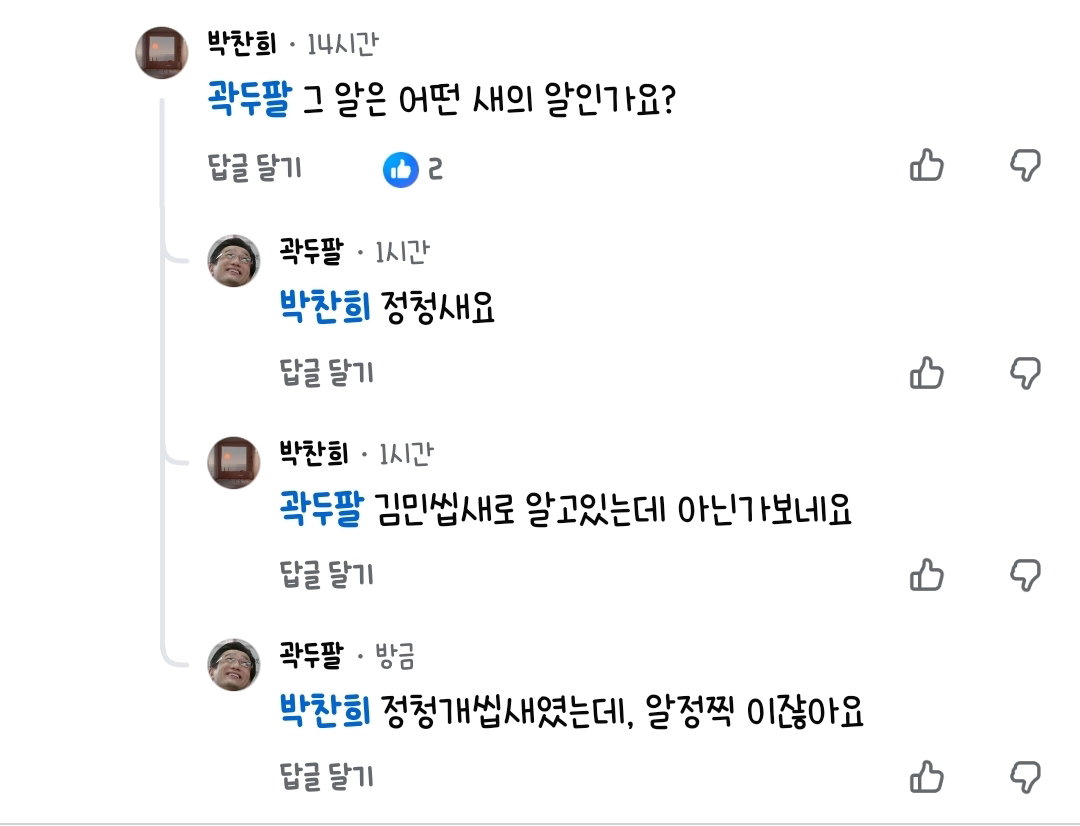
Task: Like the reply mentioning 김민씹새
Action: tap(926, 575)
